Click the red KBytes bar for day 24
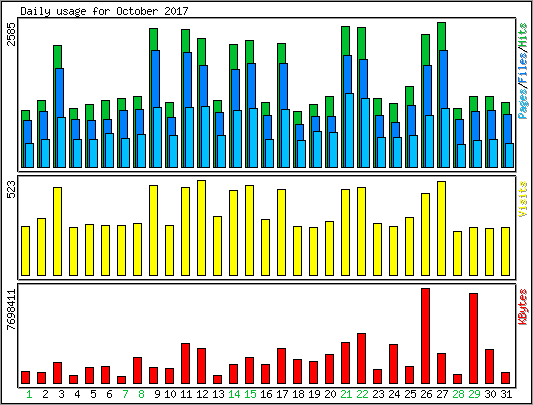 point(394,364)
